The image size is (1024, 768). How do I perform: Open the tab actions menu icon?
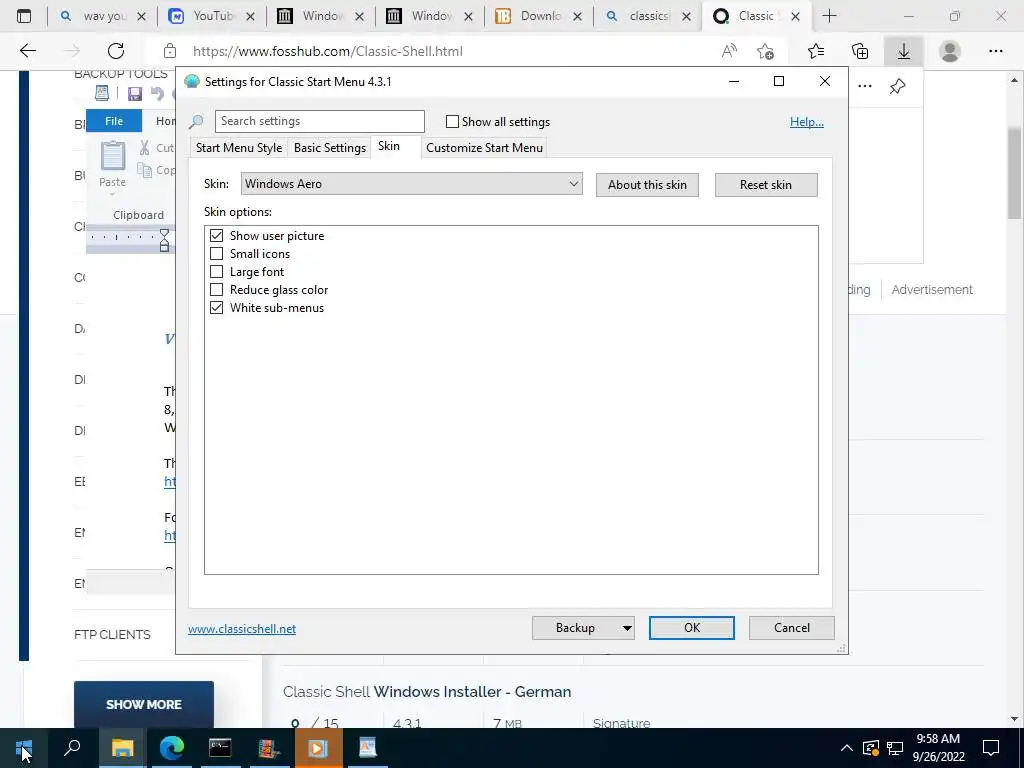[24, 16]
